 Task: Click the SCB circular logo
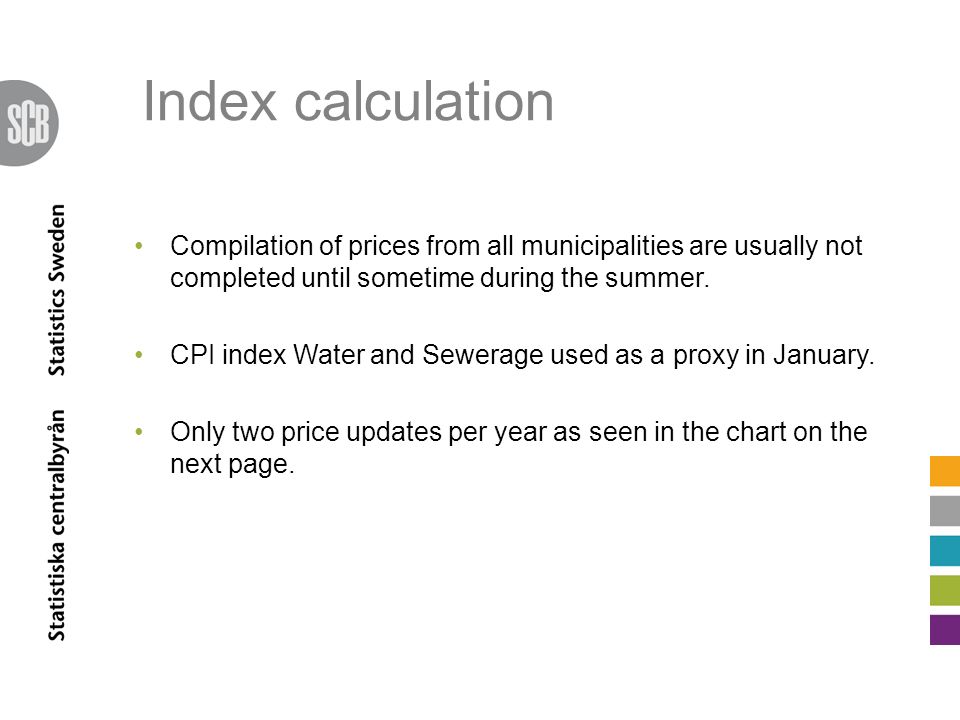(x=28, y=123)
